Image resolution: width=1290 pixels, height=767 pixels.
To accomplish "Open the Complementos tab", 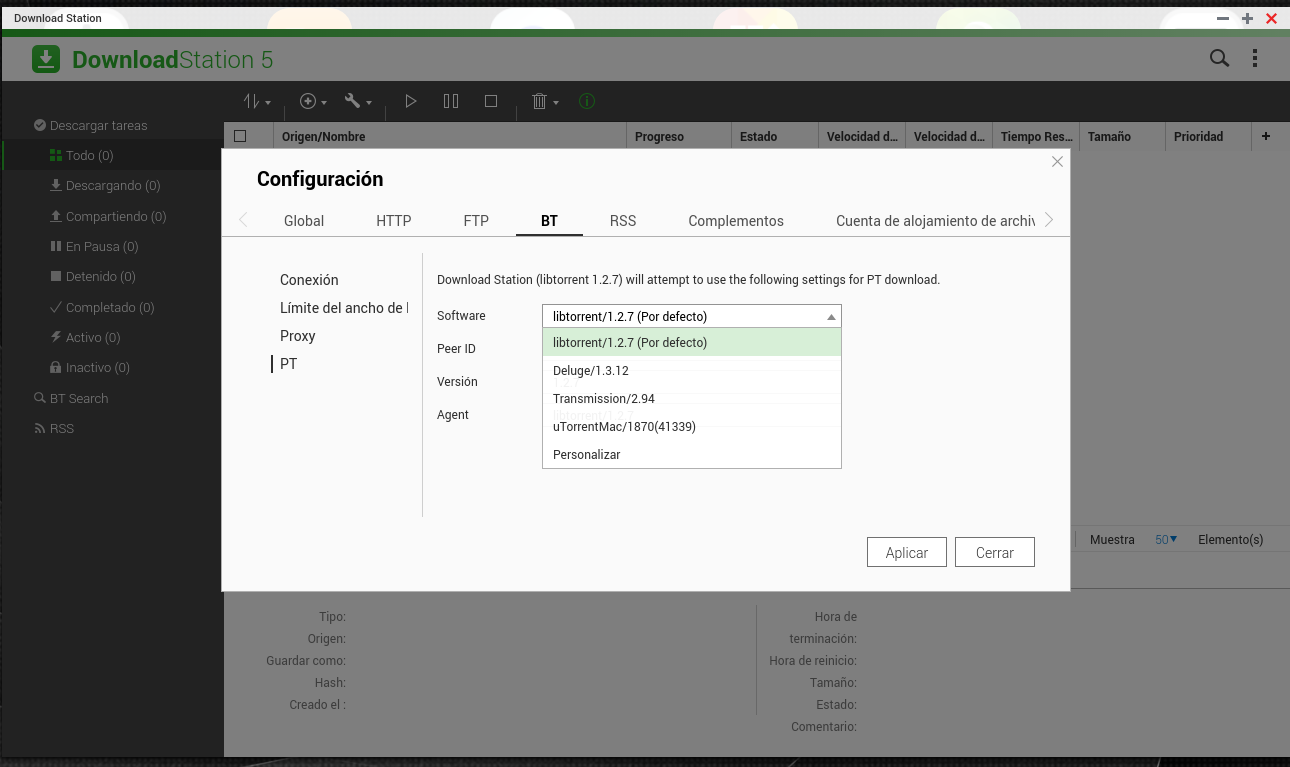I will 735,221.
